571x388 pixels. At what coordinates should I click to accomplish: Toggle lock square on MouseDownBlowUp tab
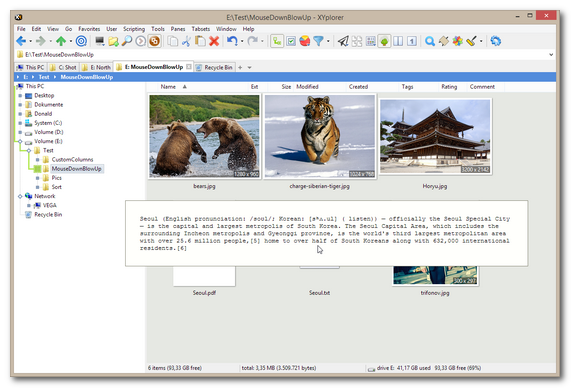click(189, 67)
